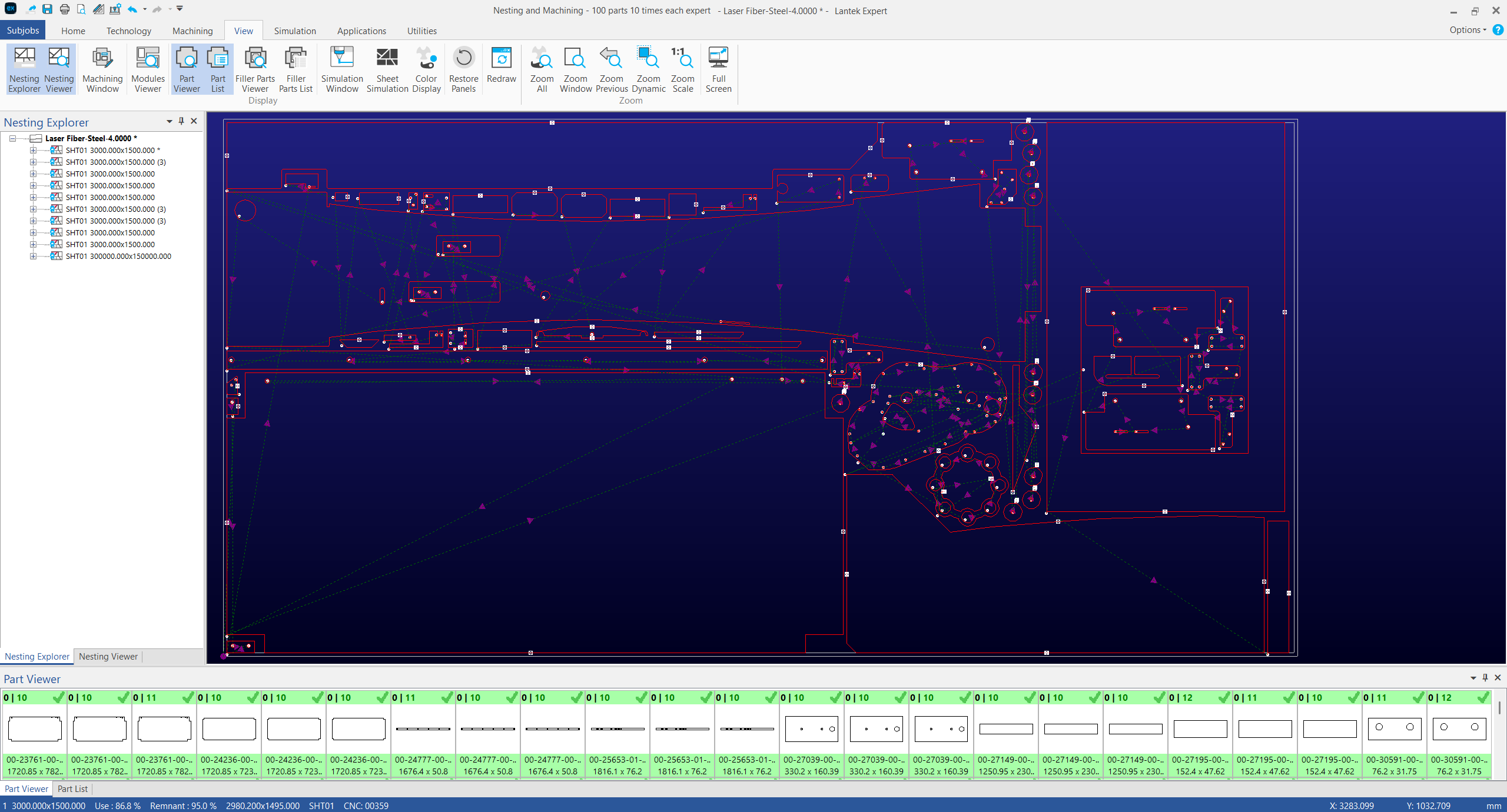Screen dimensions: 1507x812
Task: Open customize quick access toolbar dropdown
Action: click(x=180, y=9)
